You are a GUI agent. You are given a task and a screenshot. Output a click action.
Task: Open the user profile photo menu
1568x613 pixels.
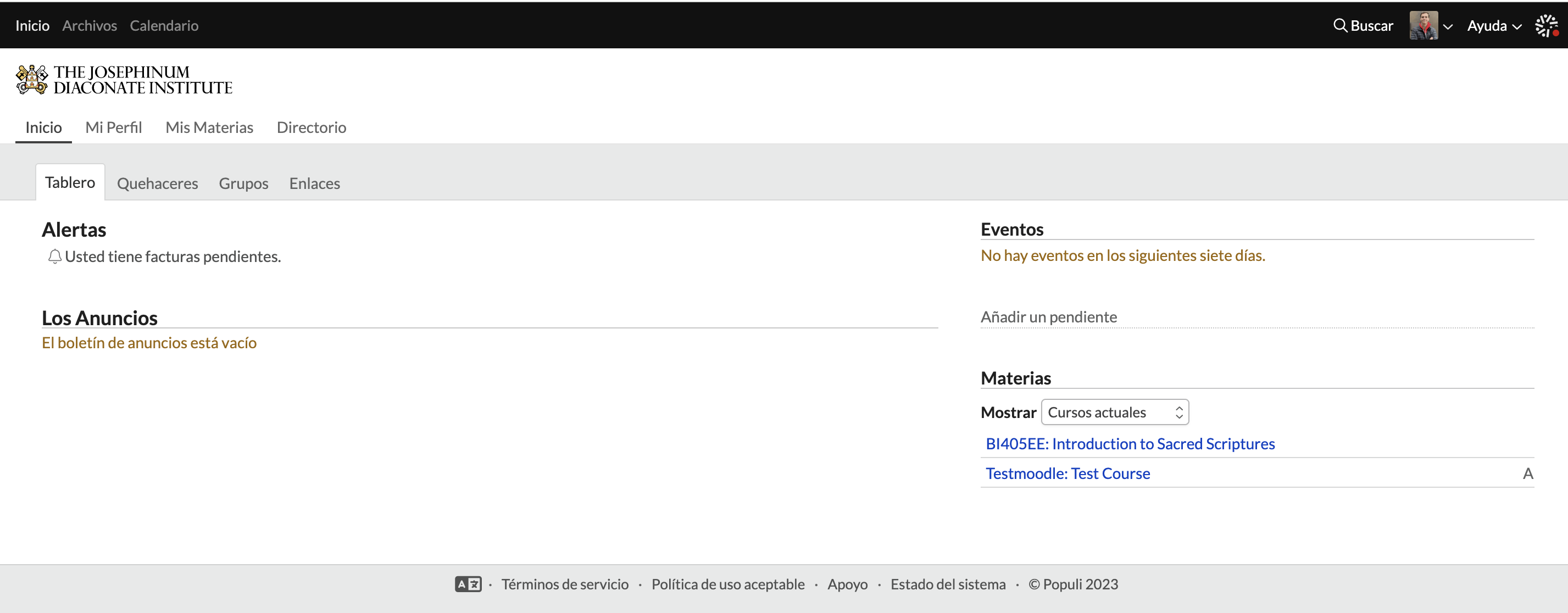[x=1423, y=26]
